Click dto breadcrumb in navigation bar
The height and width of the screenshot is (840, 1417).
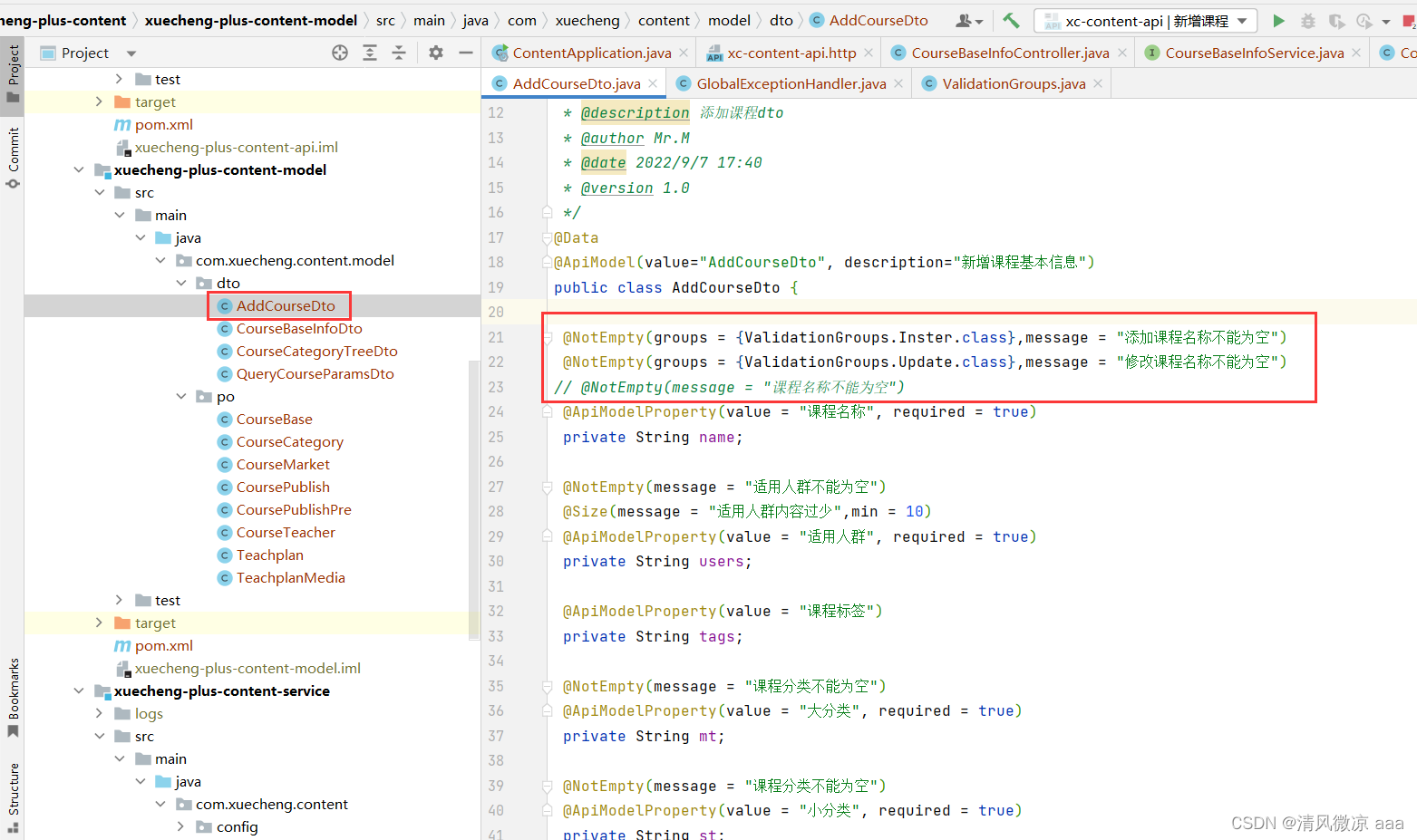pyautogui.click(x=781, y=20)
